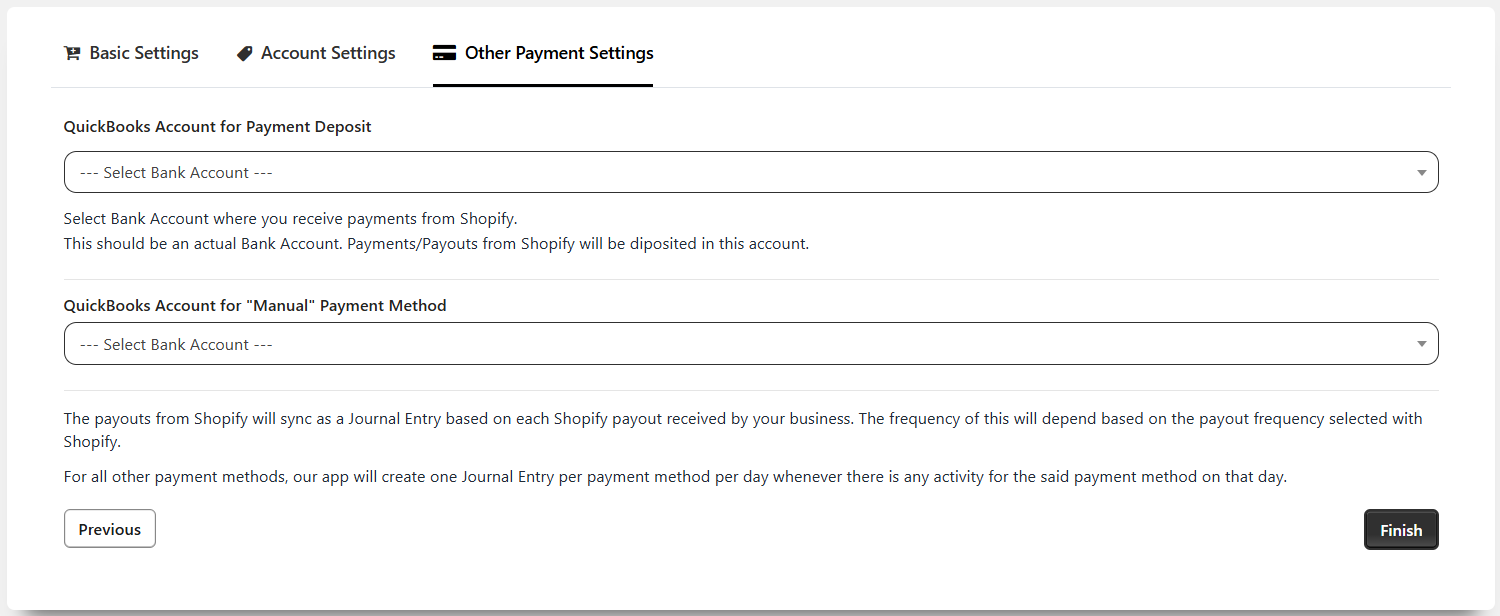Click the "For all other payment methods" paragraph
Viewport: 1500px width, 616px height.
pyautogui.click(x=675, y=477)
